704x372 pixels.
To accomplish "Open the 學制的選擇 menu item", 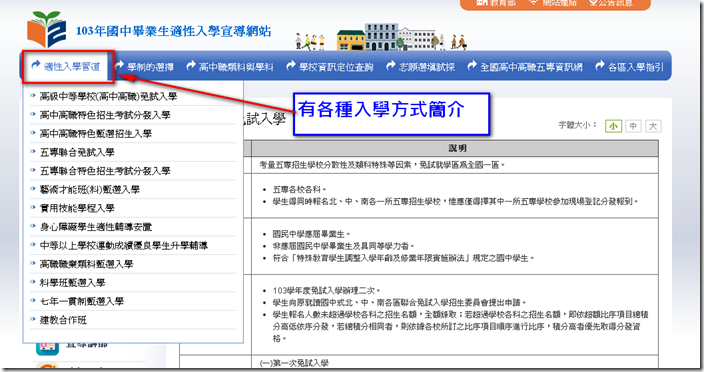I will [145, 67].
